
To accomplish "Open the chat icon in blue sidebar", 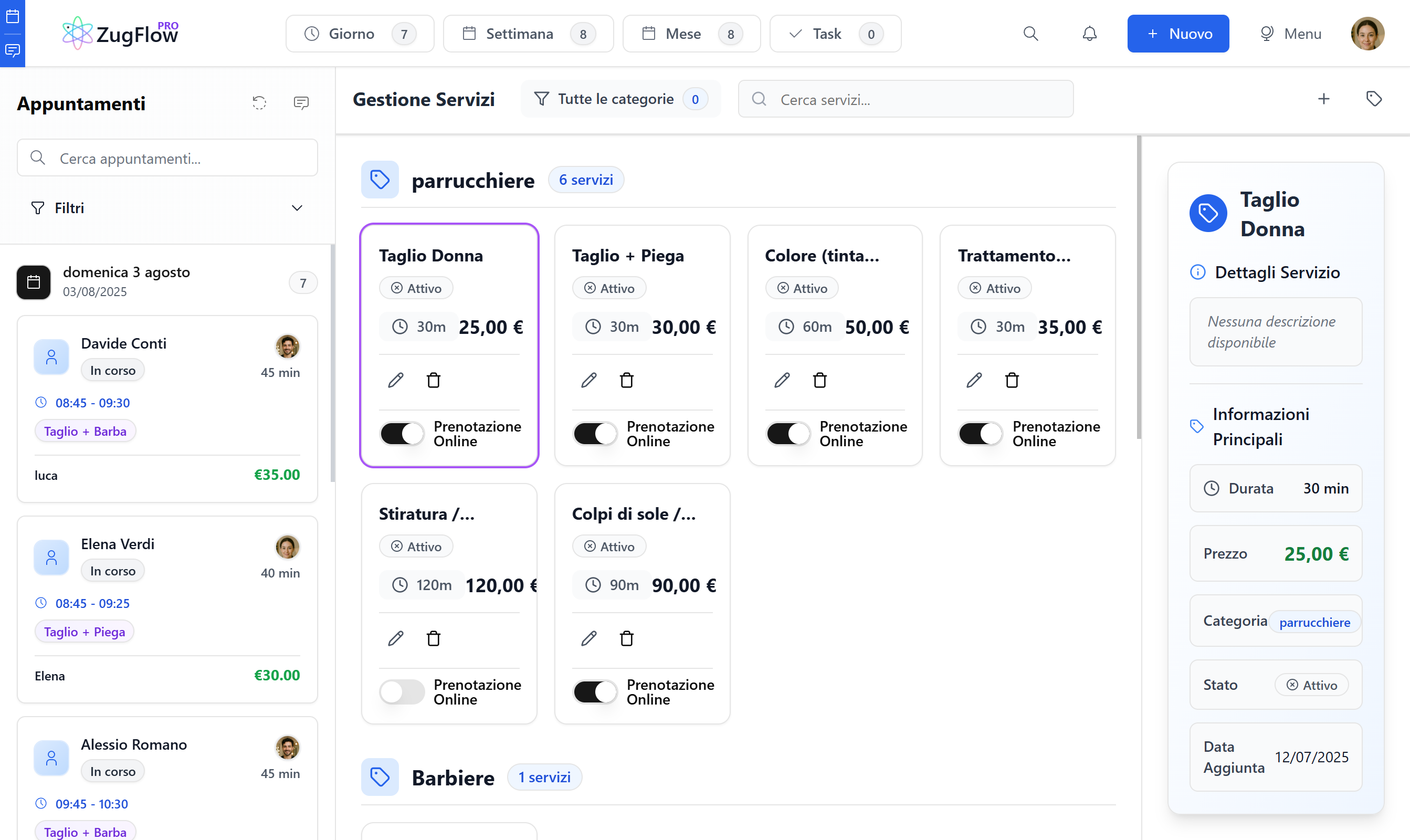I will [13, 50].
